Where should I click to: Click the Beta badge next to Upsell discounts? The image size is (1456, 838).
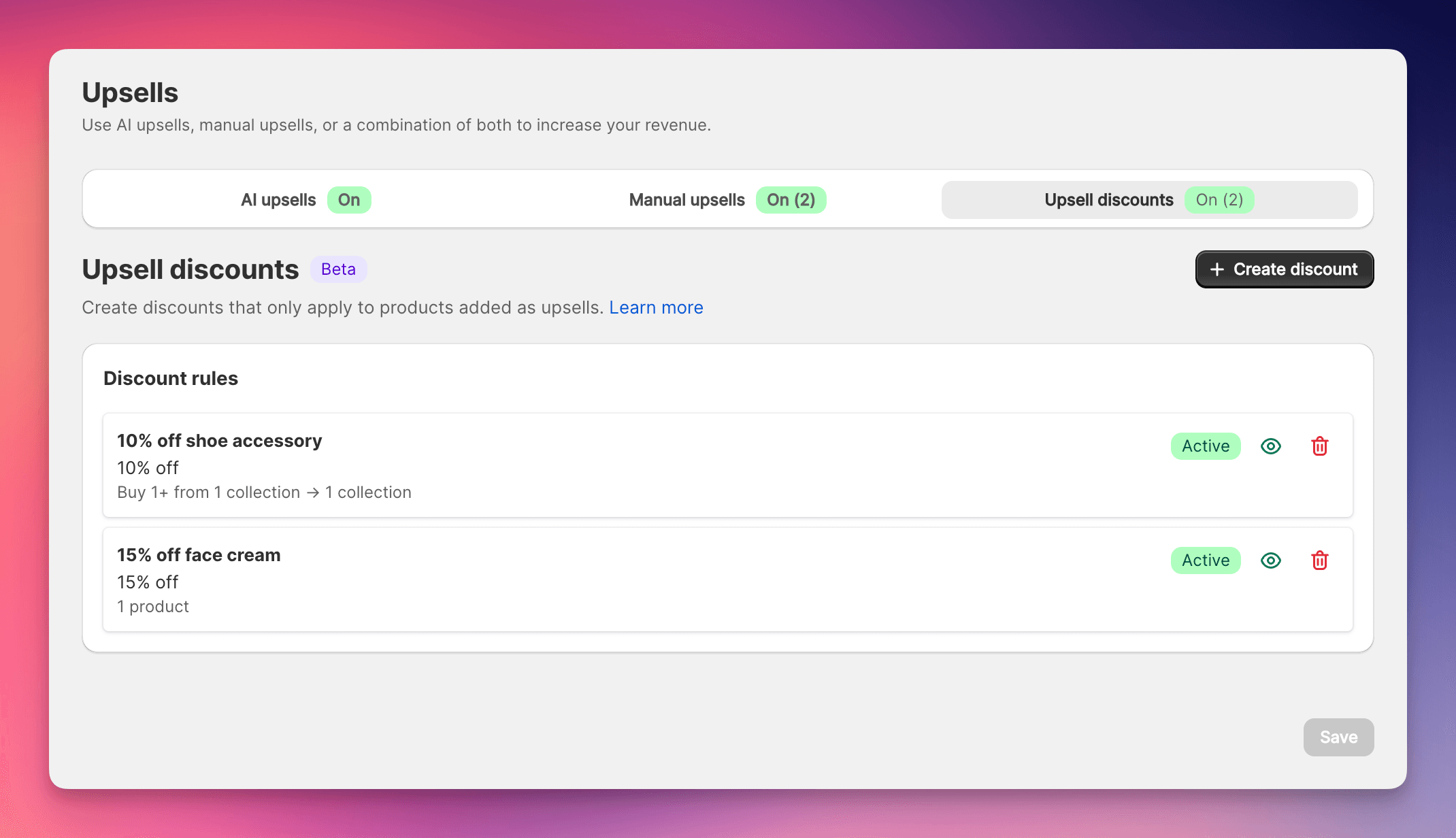(x=338, y=269)
